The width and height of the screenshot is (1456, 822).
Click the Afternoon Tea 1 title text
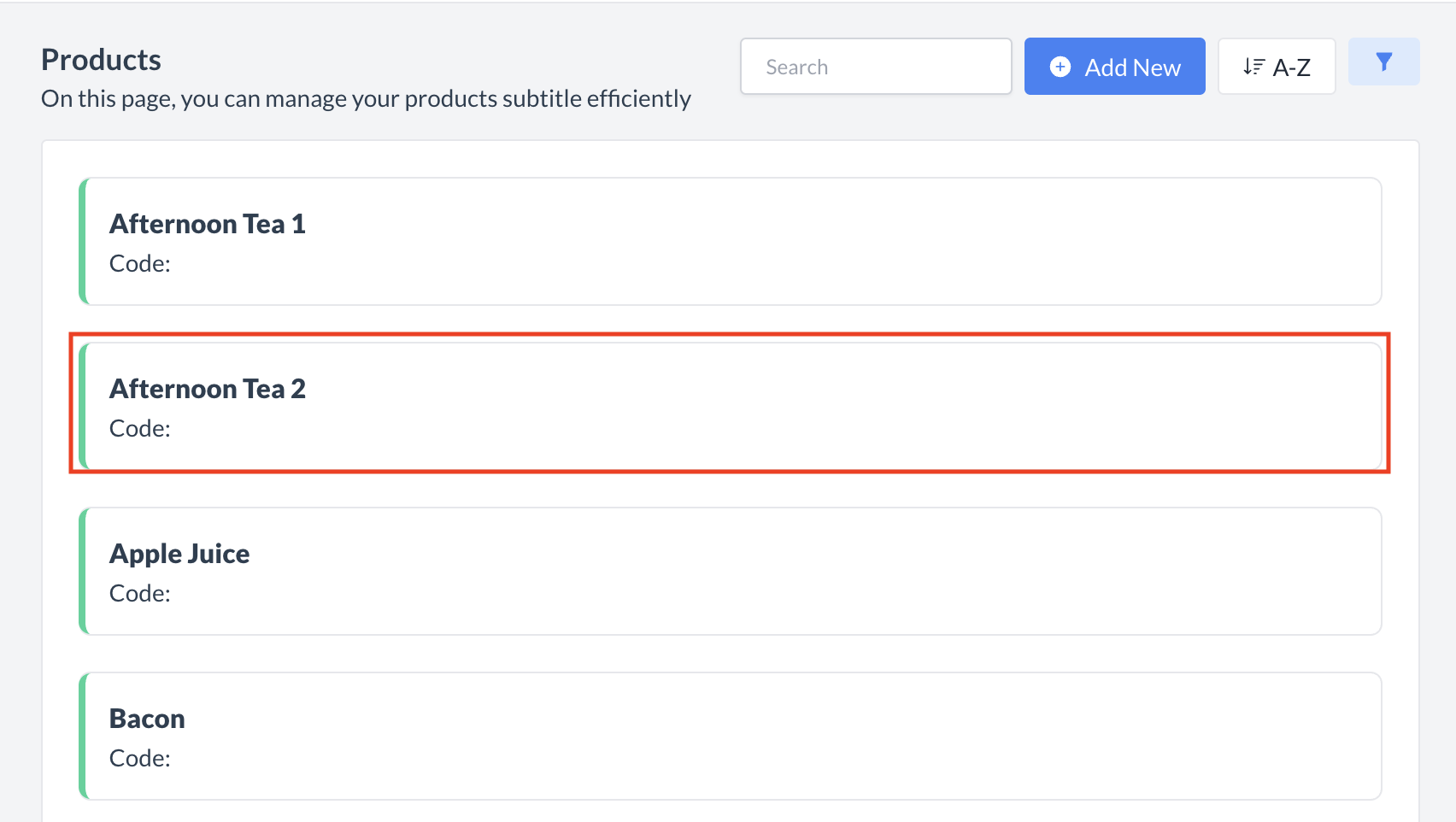207,224
